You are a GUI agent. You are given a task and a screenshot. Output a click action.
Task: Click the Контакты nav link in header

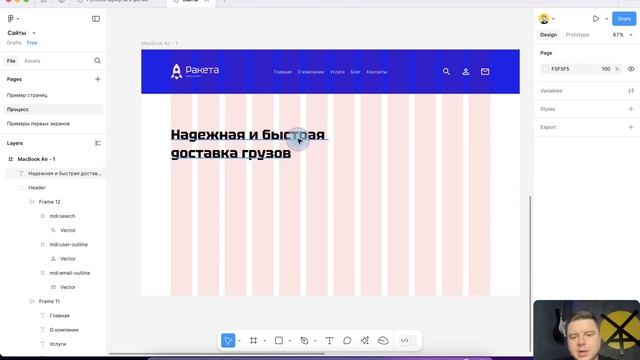[376, 72]
